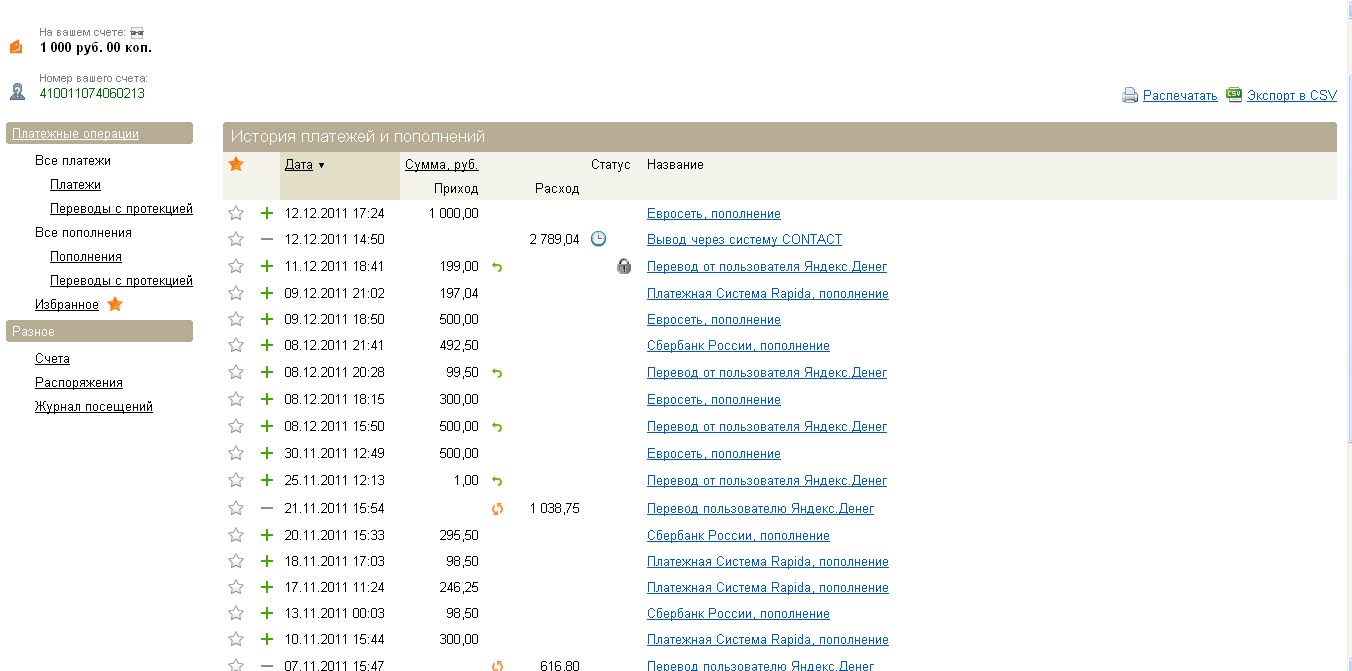Open Вывод через систему CONTACT transaction link

tap(744, 240)
